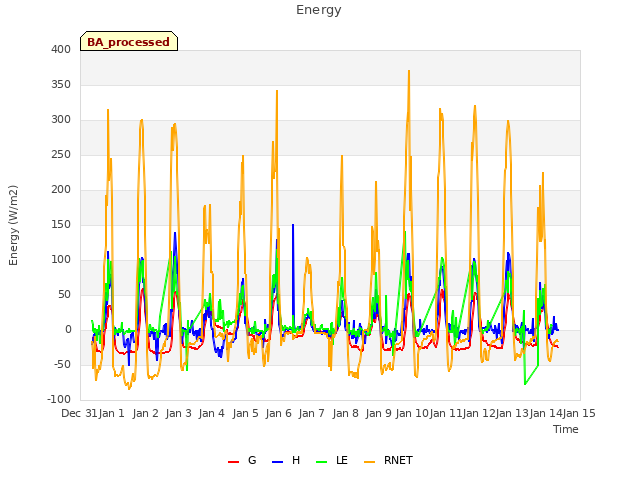Click the Jan 5 tick label
Viewport: 640px width, 480px height.
[x=245, y=413]
